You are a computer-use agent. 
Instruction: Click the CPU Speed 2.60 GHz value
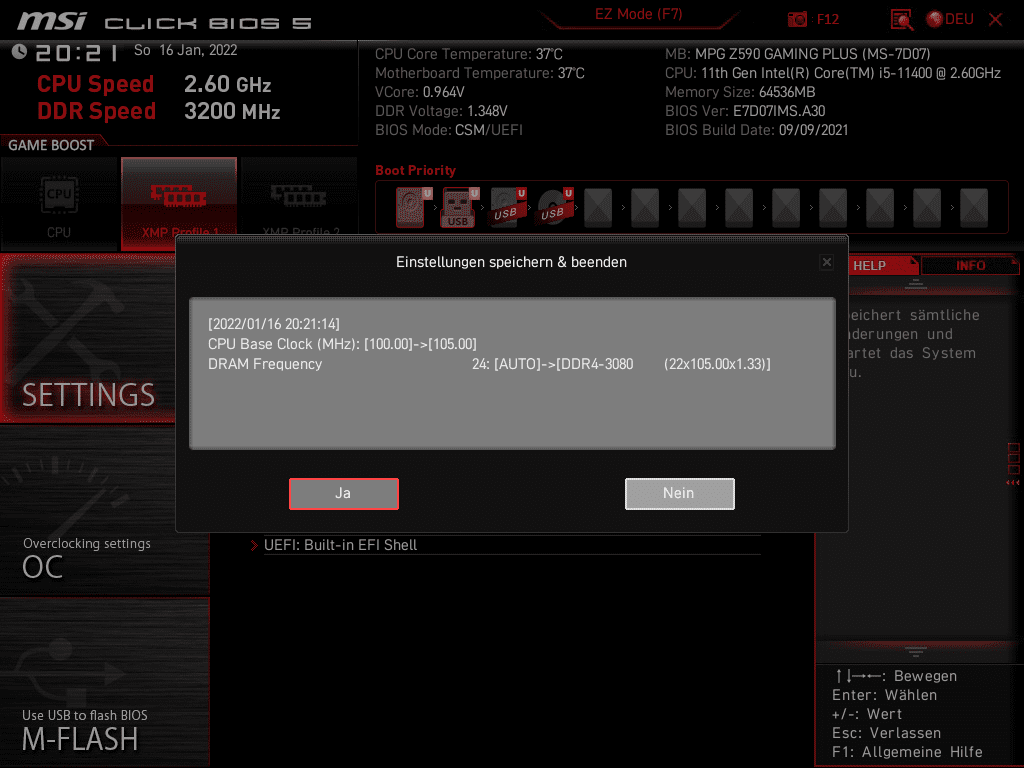point(227,84)
